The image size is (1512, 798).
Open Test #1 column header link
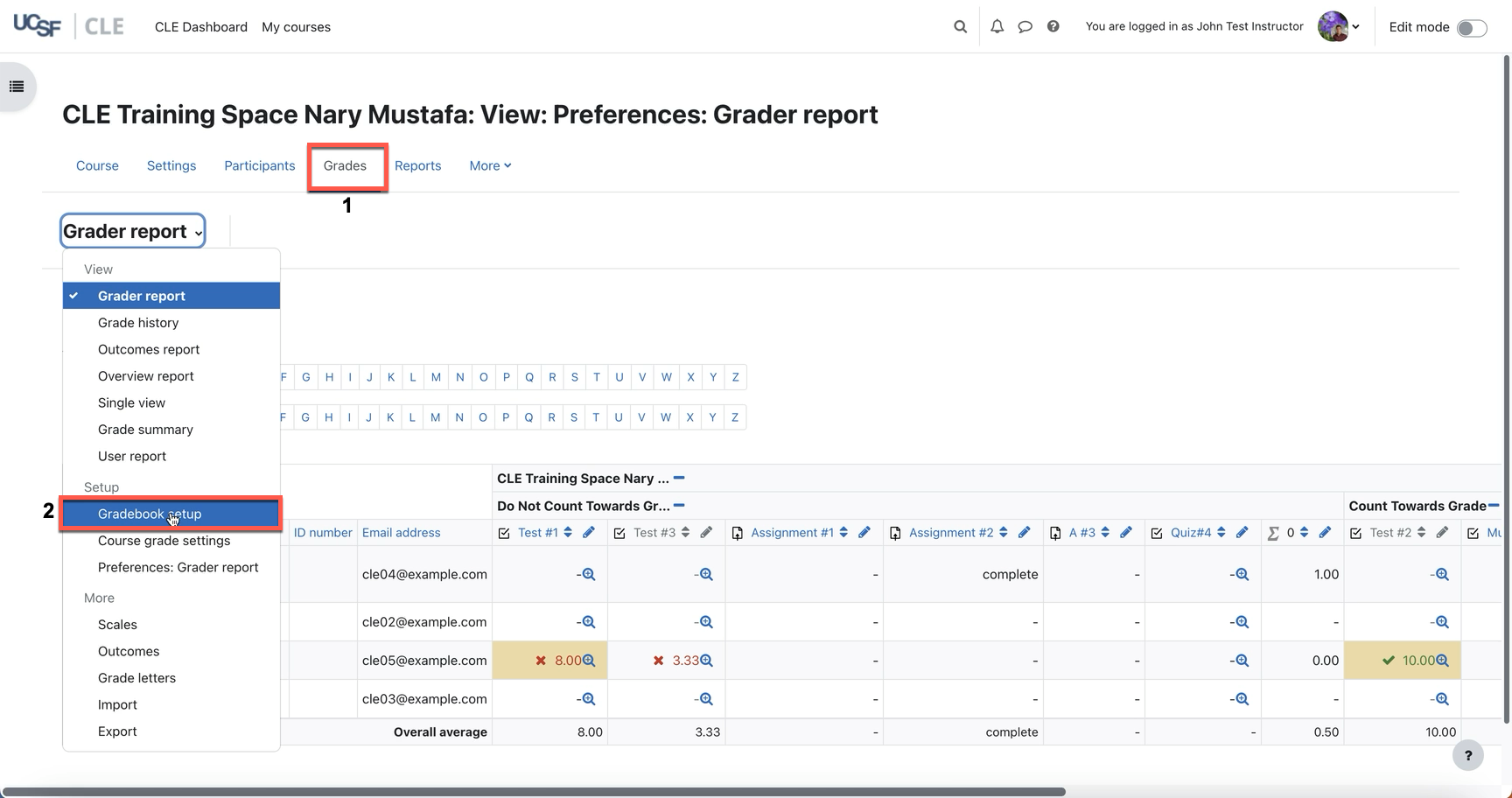(537, 532)
